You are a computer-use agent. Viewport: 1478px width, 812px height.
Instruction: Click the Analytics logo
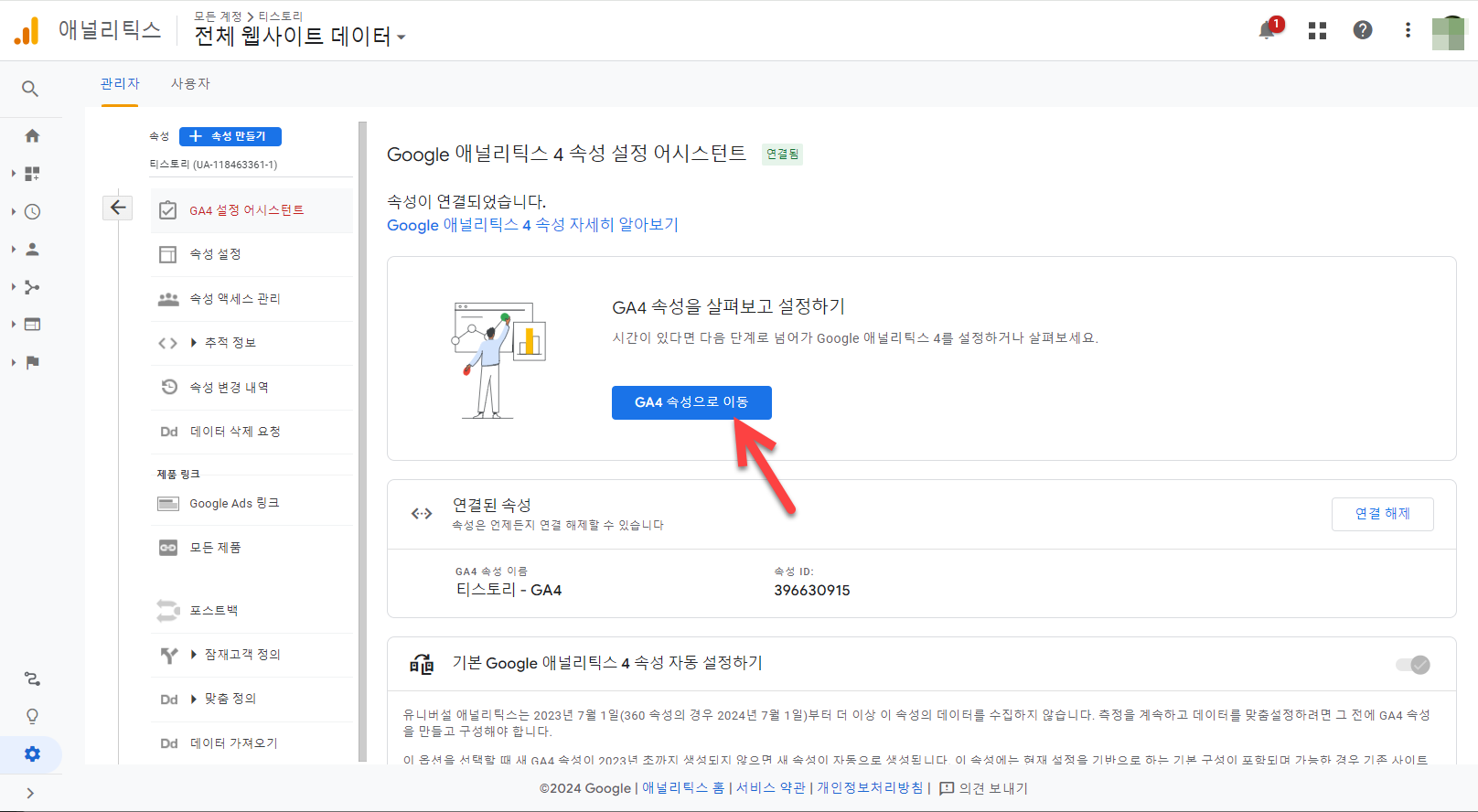[27, 31]
